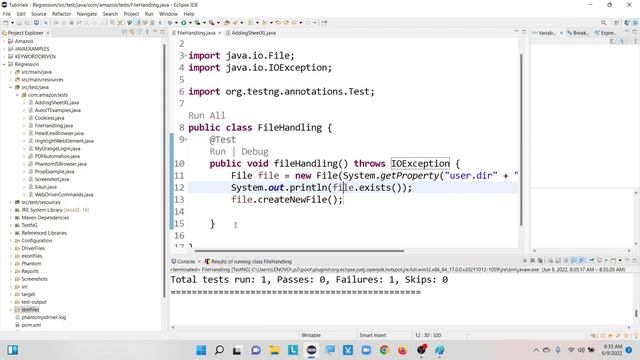Expand the Maven Dependencies node
The width and height of the screenshot is (640, 360).
[x=11, y=218]
